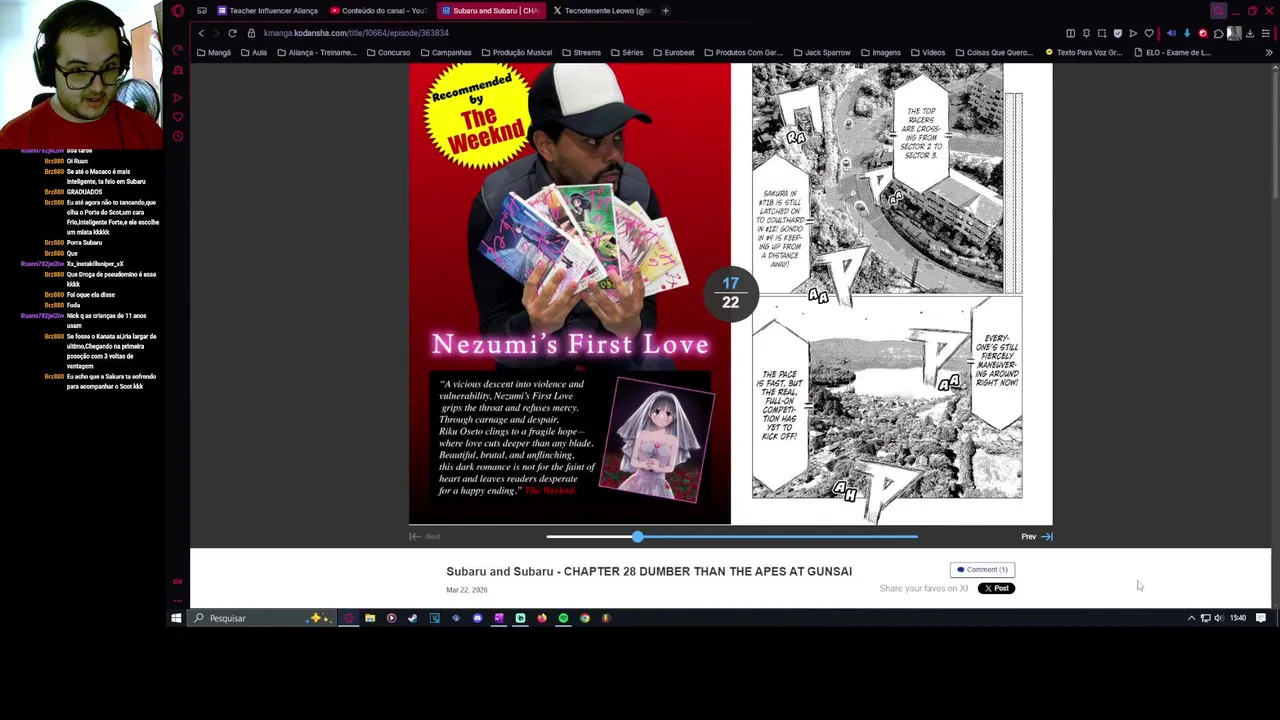Show hidden system tray icons
This screenshot has width=1280, height=720.
[x=1191, y=618]
